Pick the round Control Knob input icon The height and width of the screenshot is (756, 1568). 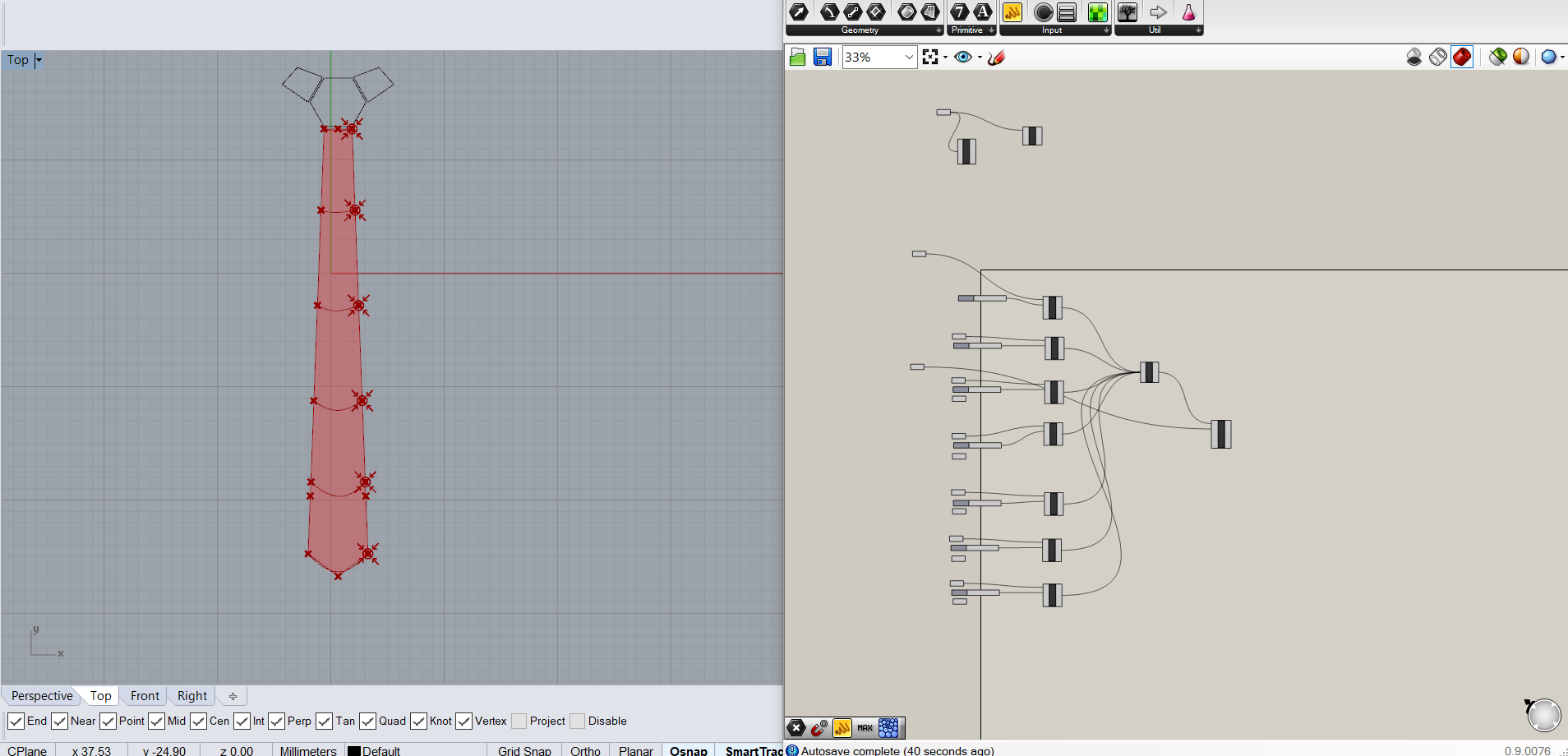(1044, 12)
